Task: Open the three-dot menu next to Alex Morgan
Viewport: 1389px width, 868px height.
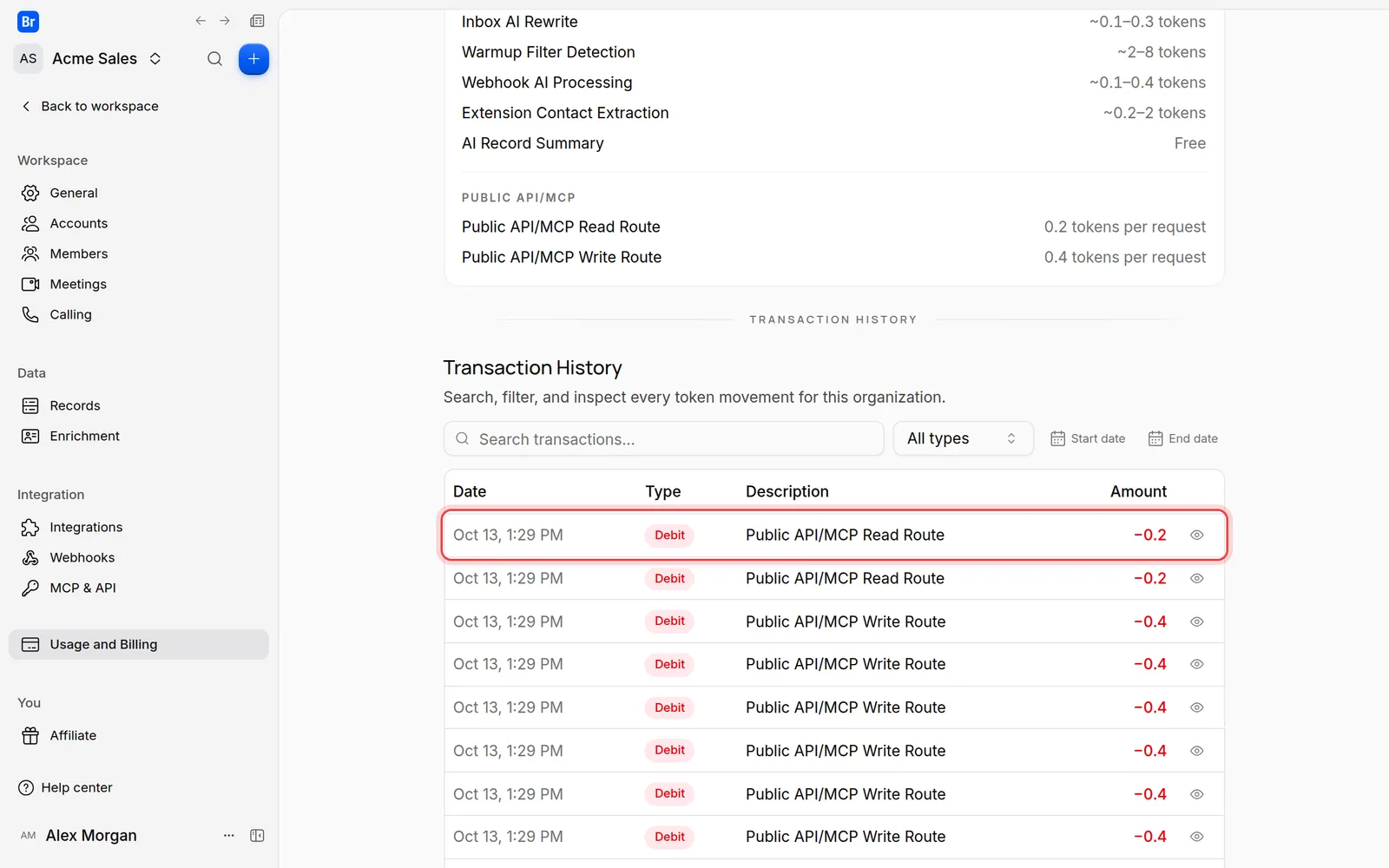Action: [229, 835]
